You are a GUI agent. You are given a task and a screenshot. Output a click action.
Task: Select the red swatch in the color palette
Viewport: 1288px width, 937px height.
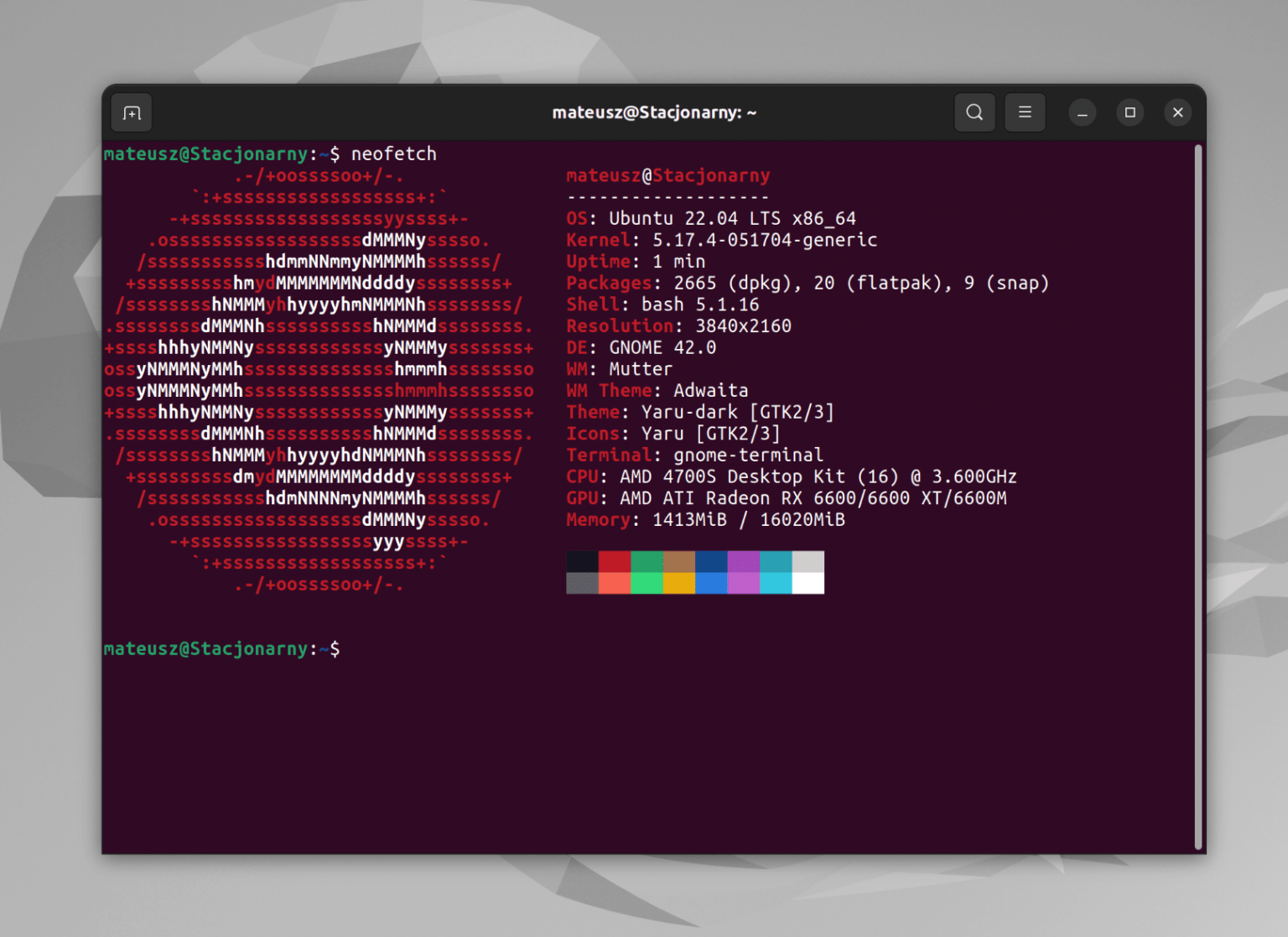(615, 562)
